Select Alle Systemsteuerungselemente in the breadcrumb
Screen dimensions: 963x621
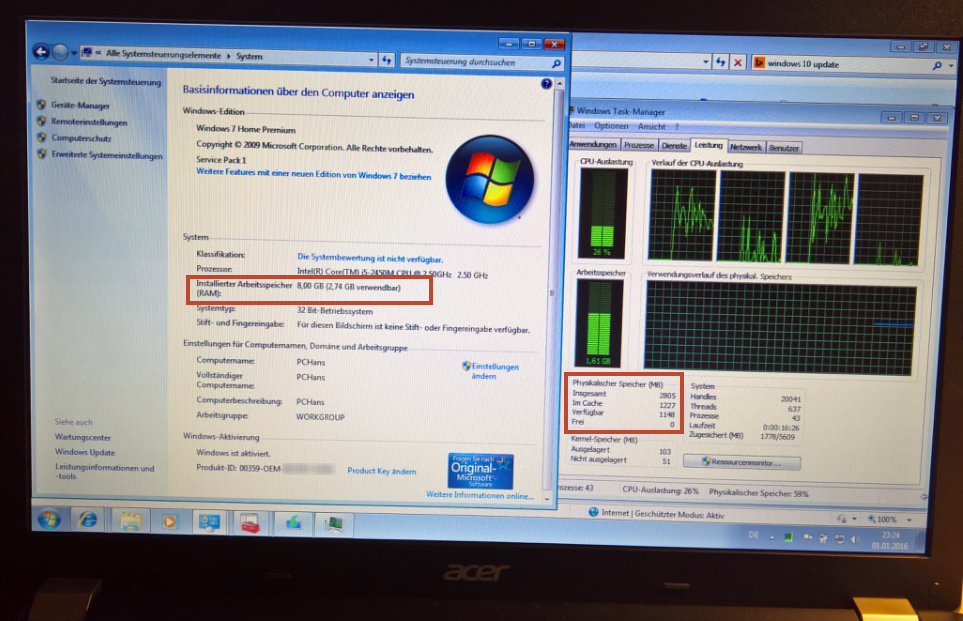(x=163, y=54)
